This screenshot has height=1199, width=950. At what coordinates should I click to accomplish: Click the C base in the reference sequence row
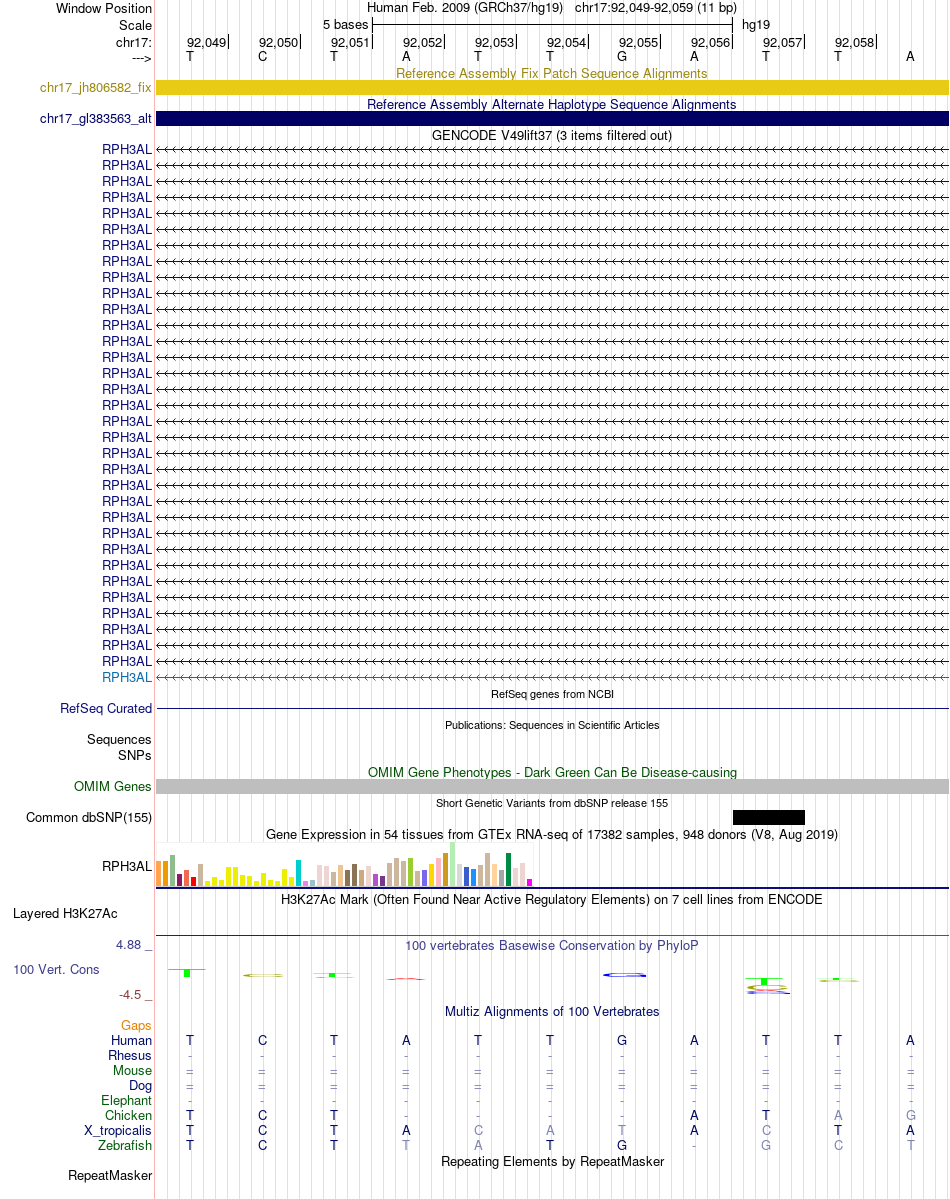pyautogui.click(x=262, y=57)
